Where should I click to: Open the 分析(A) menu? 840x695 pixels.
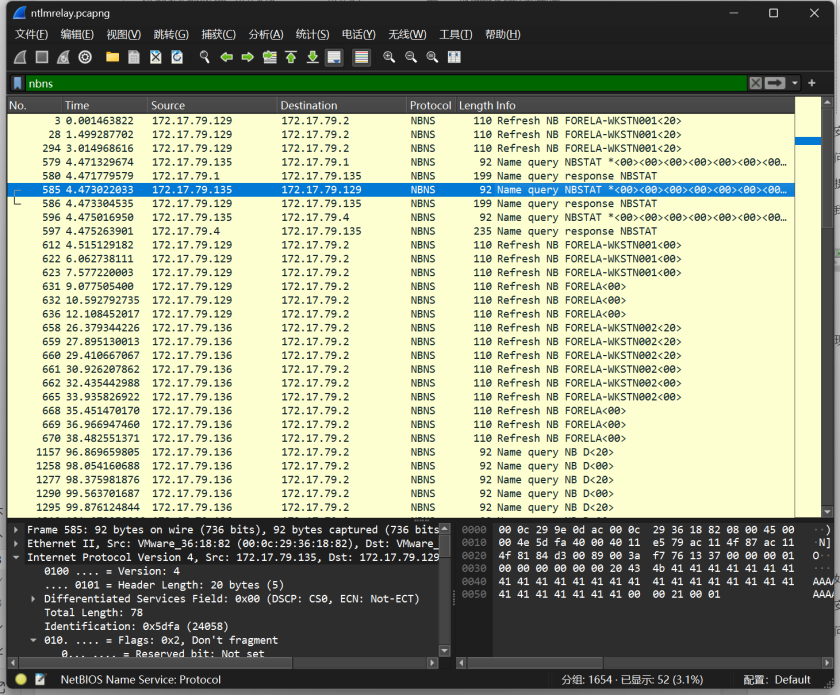(x=265, y=34)
